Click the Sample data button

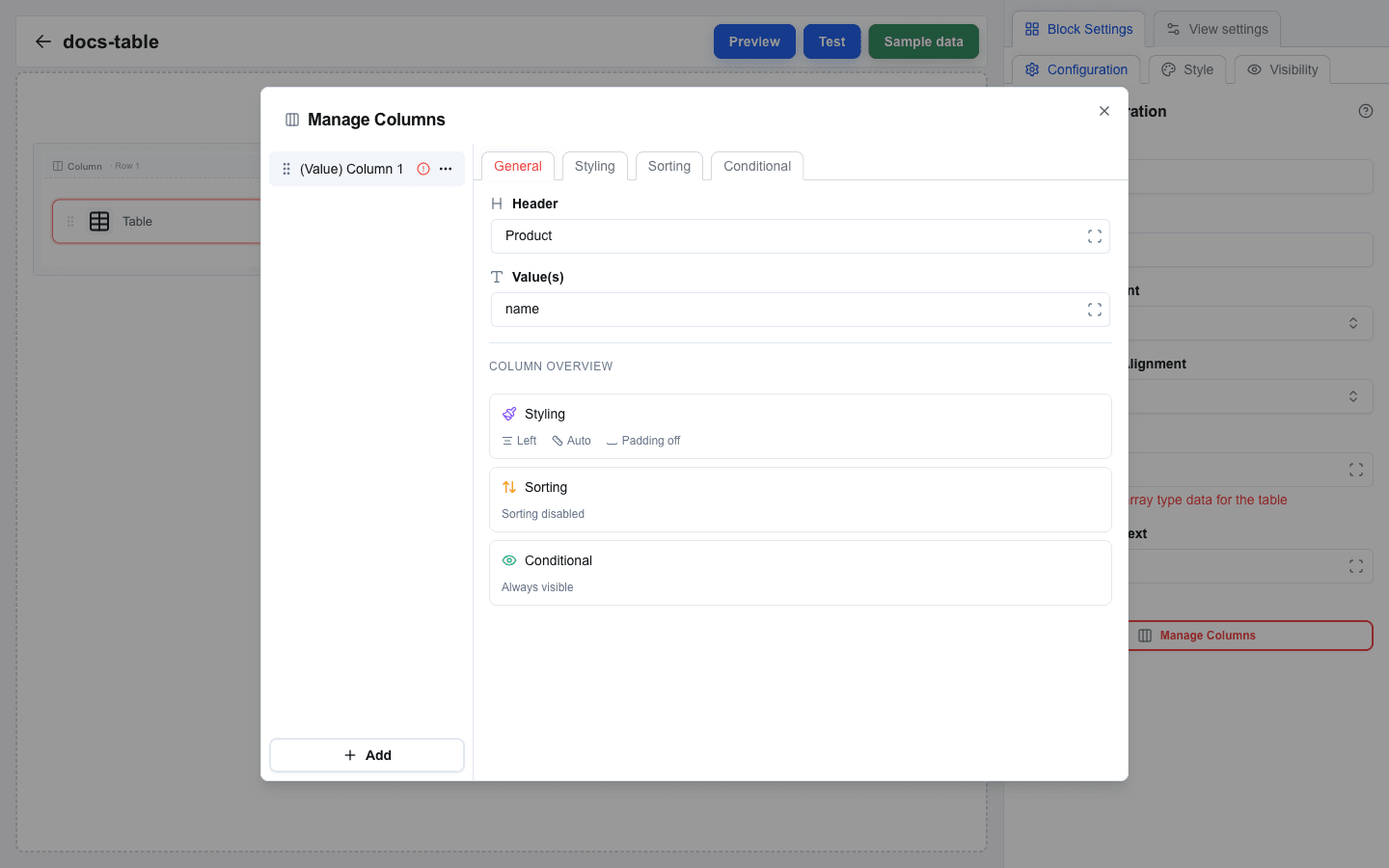click(923, 41)
